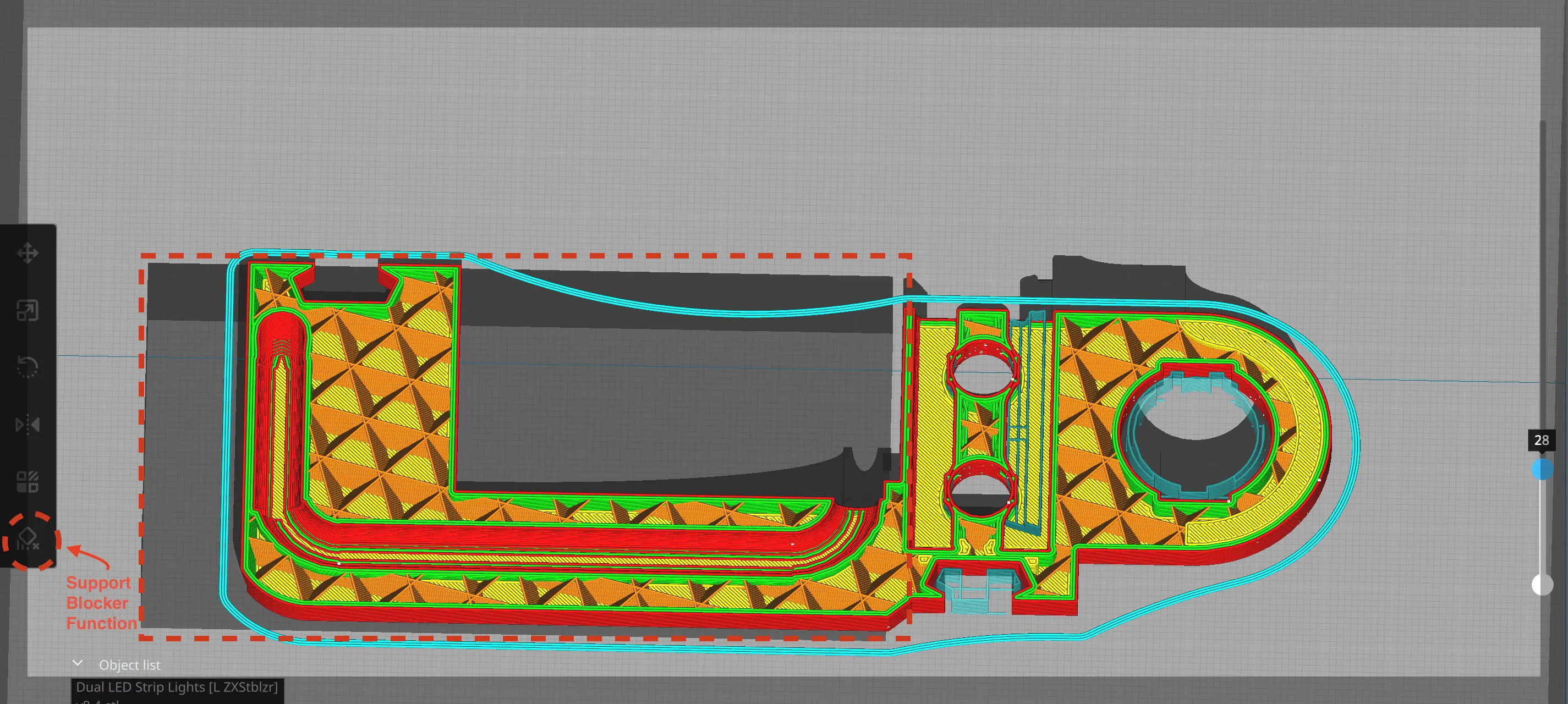
Task: Click the lower small round hole in the model
Action: 979,493
